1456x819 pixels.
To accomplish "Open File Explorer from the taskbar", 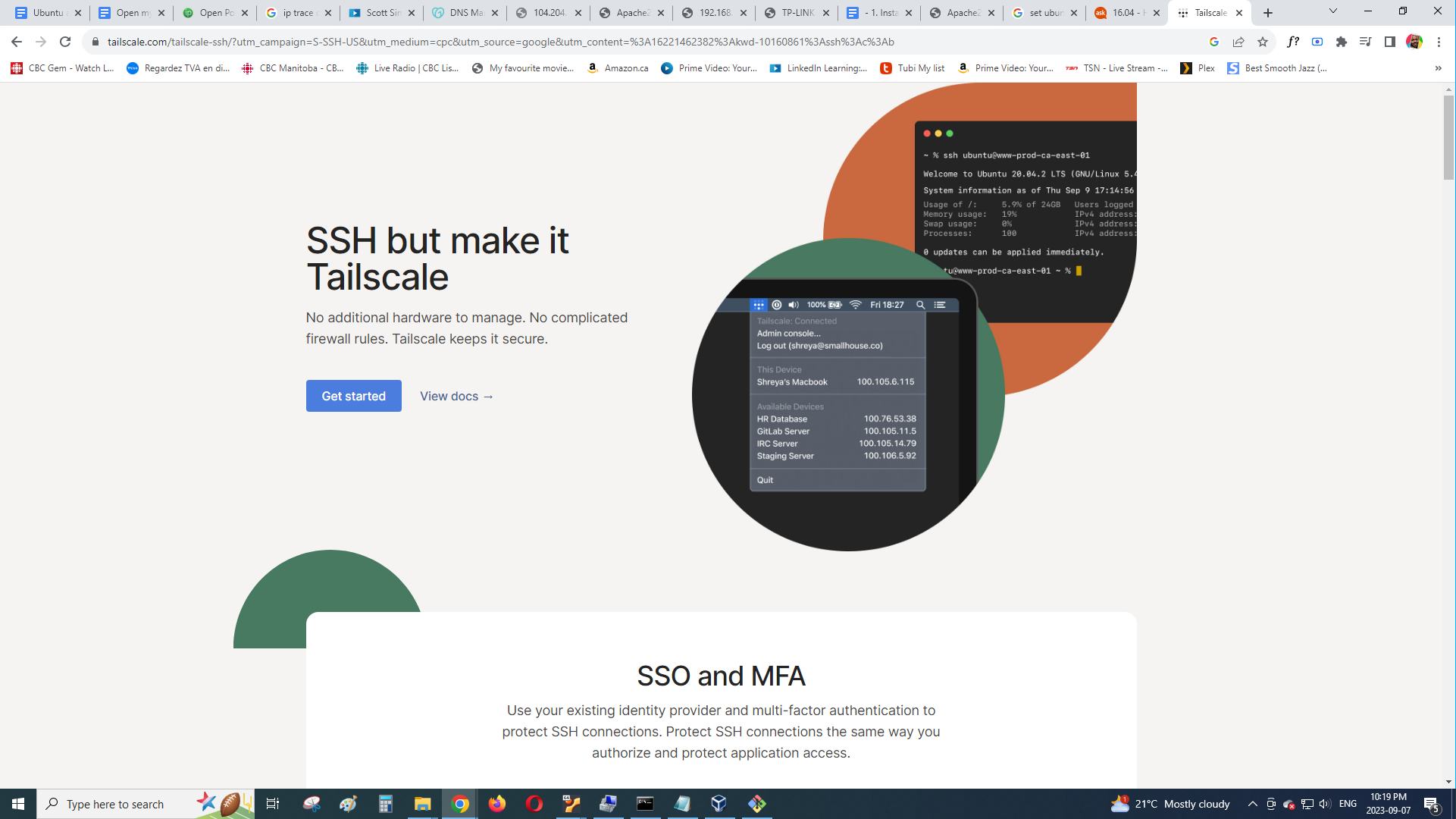I will tap(422, 804).
